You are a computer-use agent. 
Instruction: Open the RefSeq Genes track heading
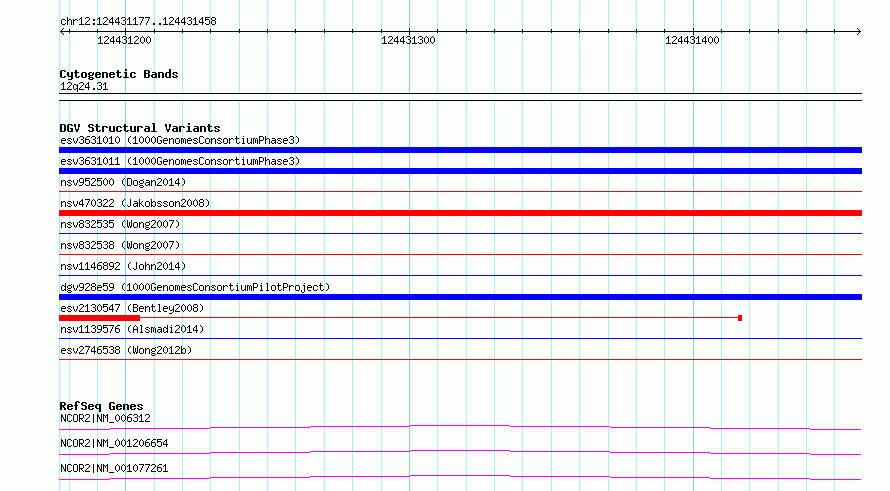click(x=101, y=406)
